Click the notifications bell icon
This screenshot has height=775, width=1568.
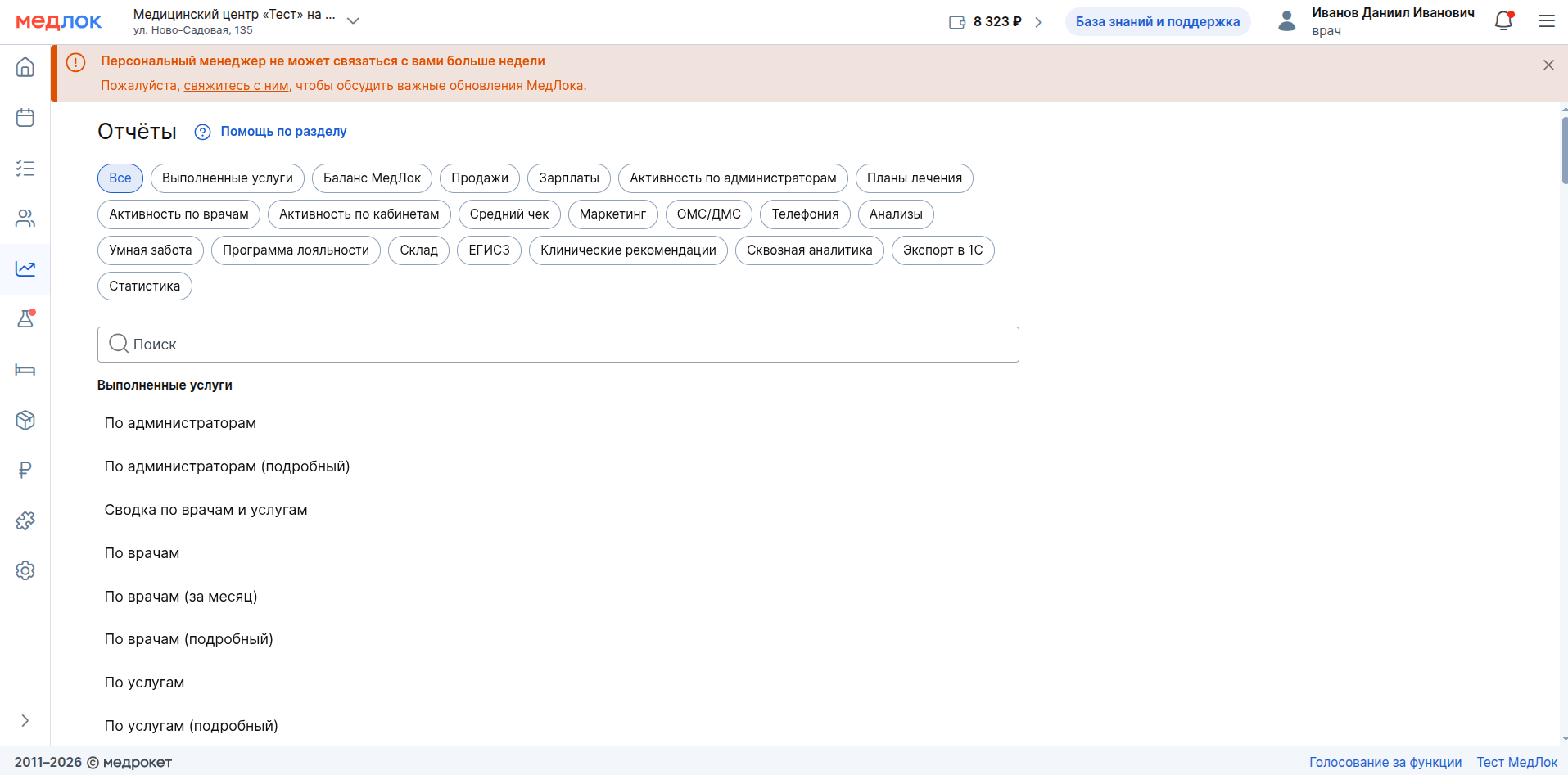1503,21
